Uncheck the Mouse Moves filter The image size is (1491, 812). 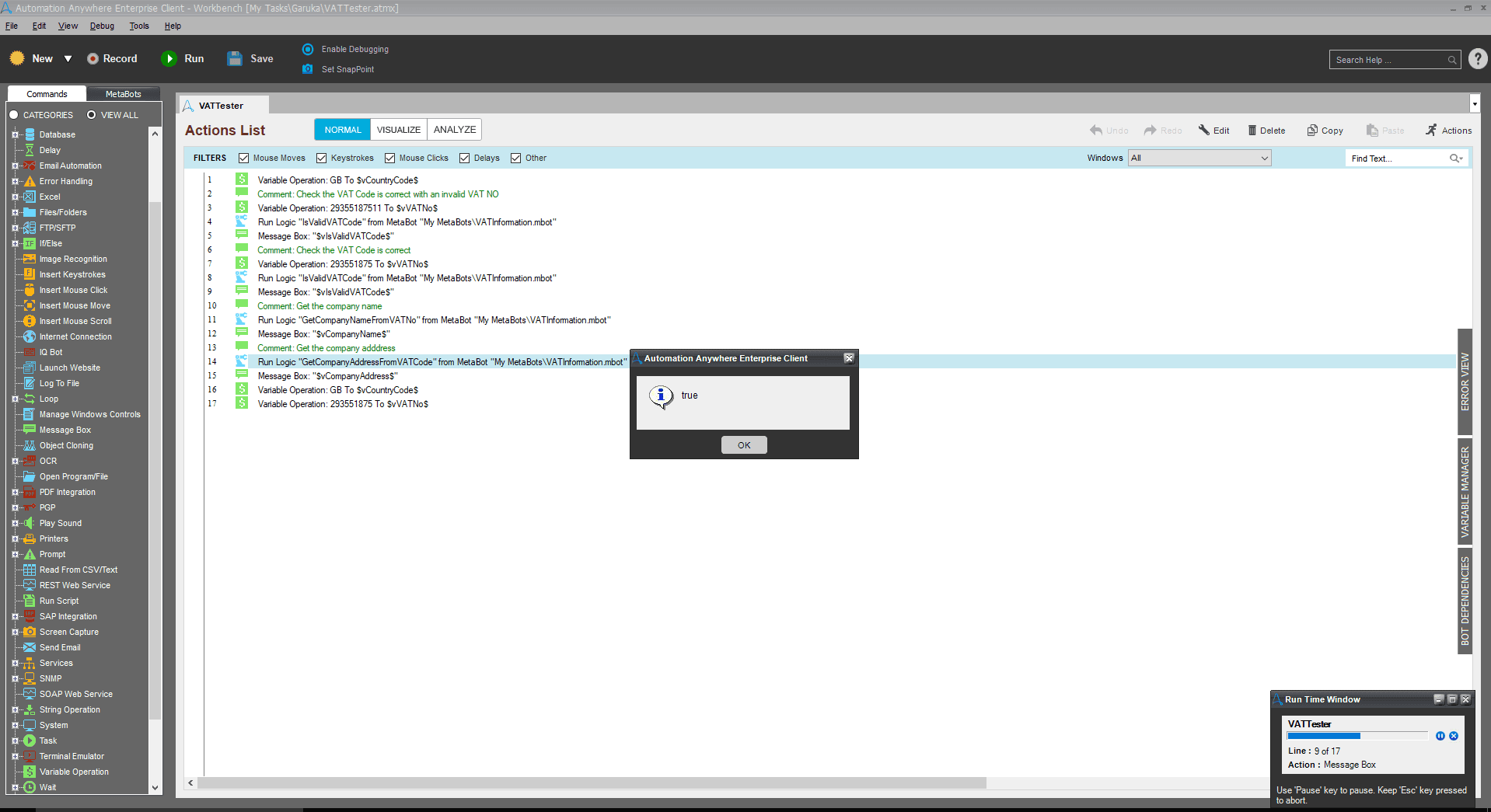(x=244, y=159)
